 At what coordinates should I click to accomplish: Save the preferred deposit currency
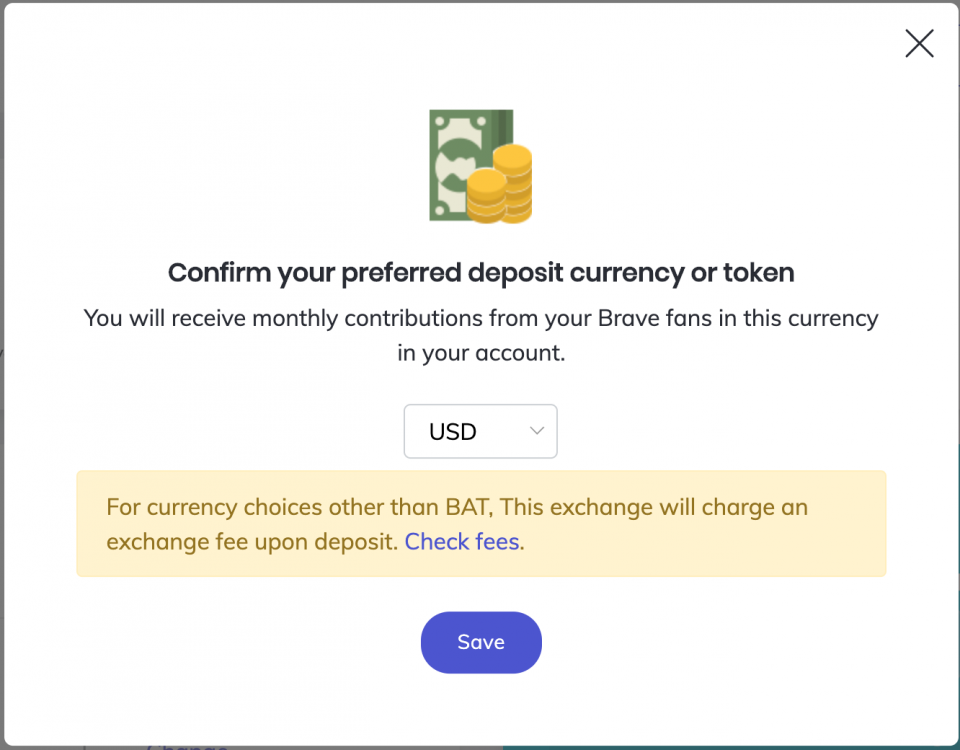tap(481, 642)
